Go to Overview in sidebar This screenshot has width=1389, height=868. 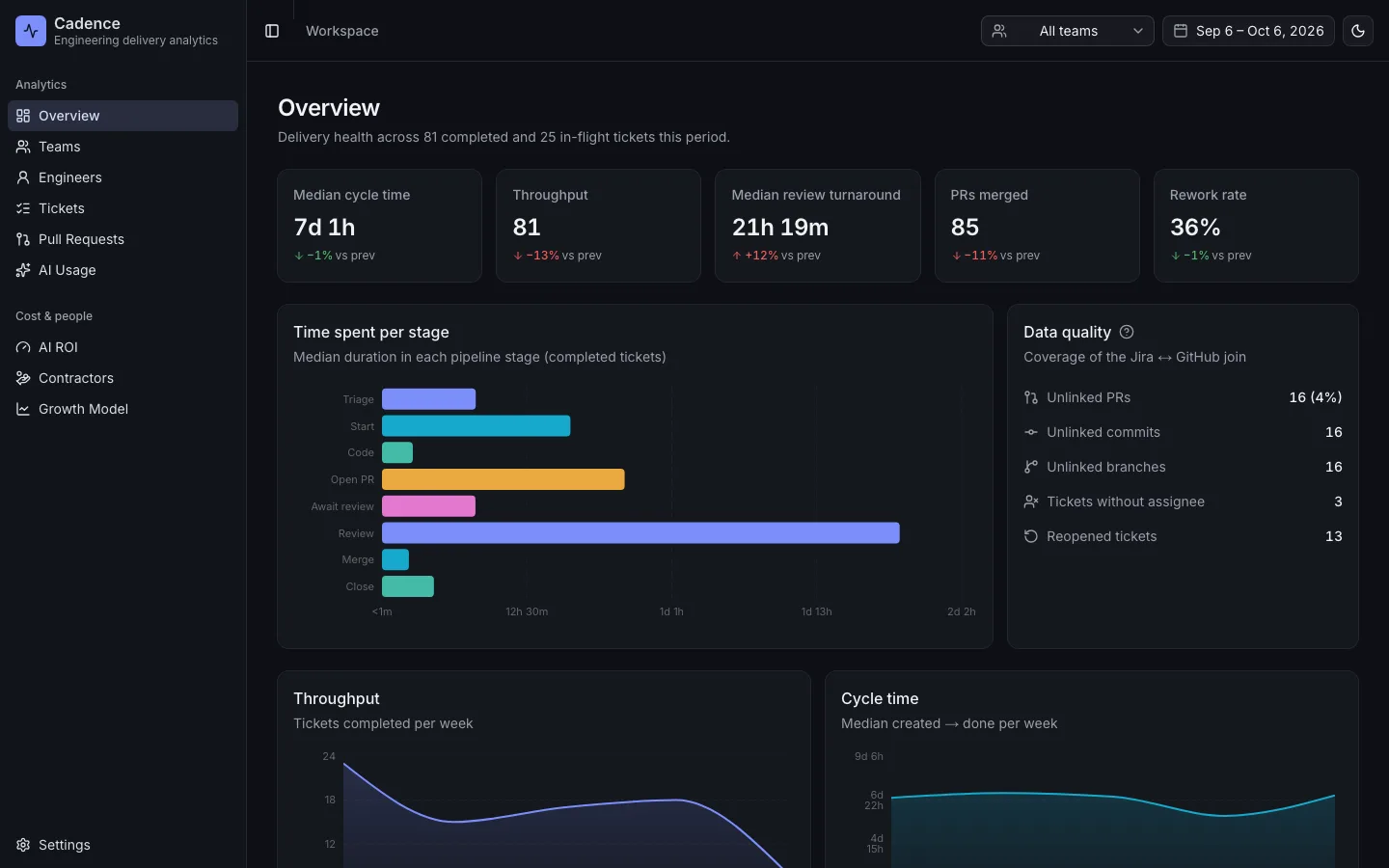[x=123, y=116]
